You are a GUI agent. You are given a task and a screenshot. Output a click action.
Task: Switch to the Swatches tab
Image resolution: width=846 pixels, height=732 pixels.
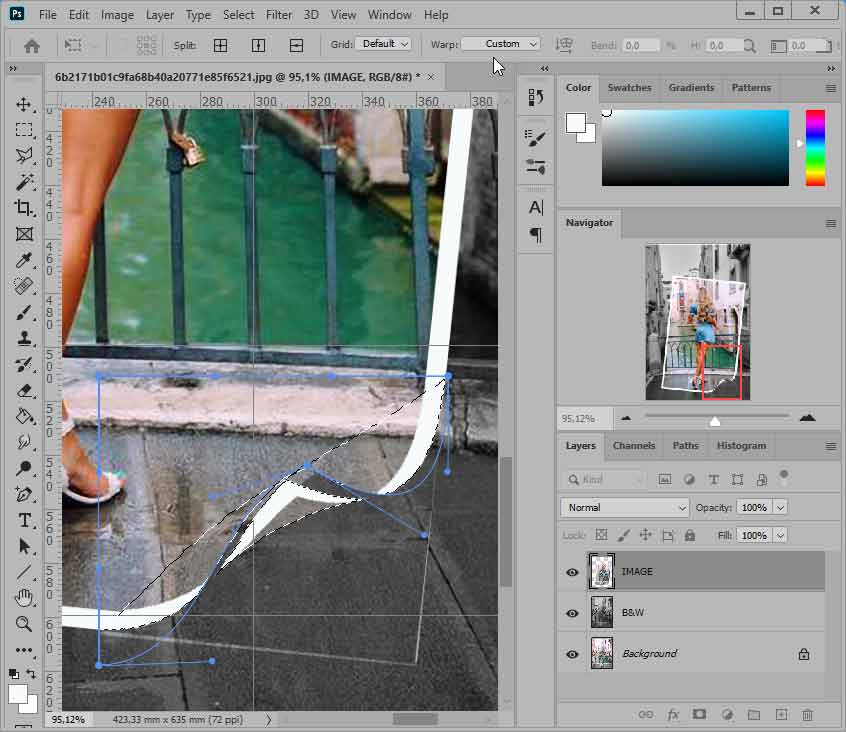(629, 87)
